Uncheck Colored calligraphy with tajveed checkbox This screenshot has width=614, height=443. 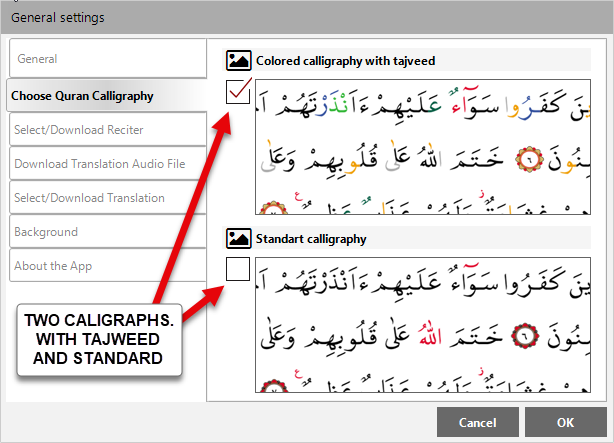238,92
